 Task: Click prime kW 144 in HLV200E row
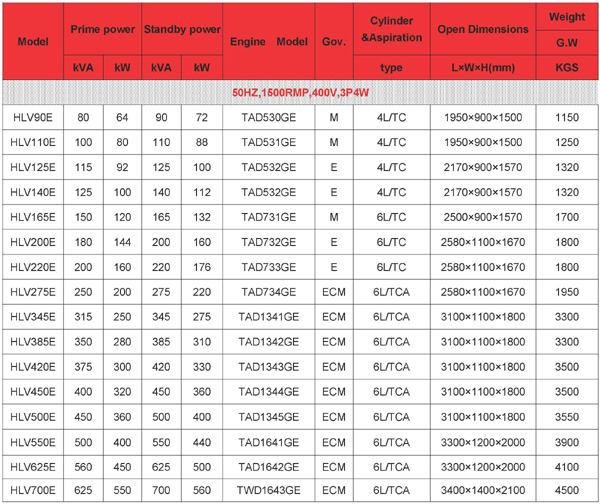click(122, 242)
